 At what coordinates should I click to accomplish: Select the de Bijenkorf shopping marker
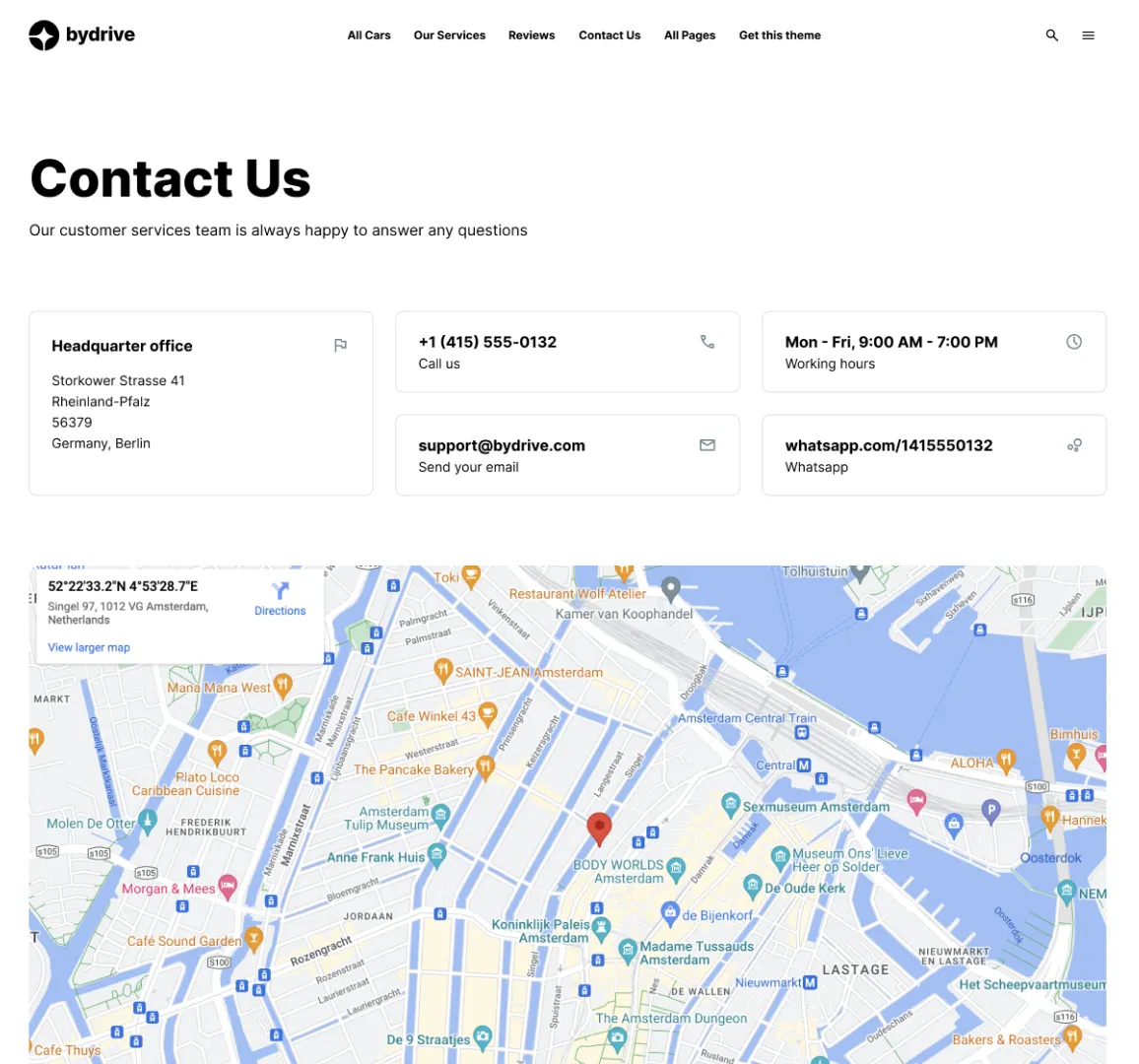[670, 913]
